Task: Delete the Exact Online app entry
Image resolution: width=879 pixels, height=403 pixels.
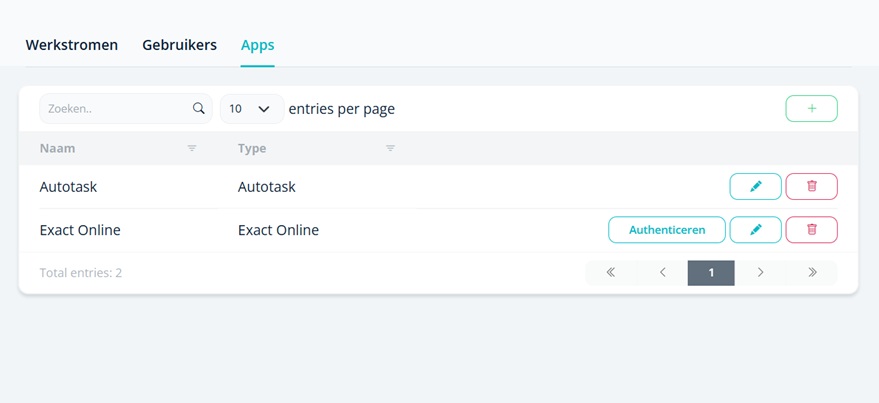Action: point(811,230)
